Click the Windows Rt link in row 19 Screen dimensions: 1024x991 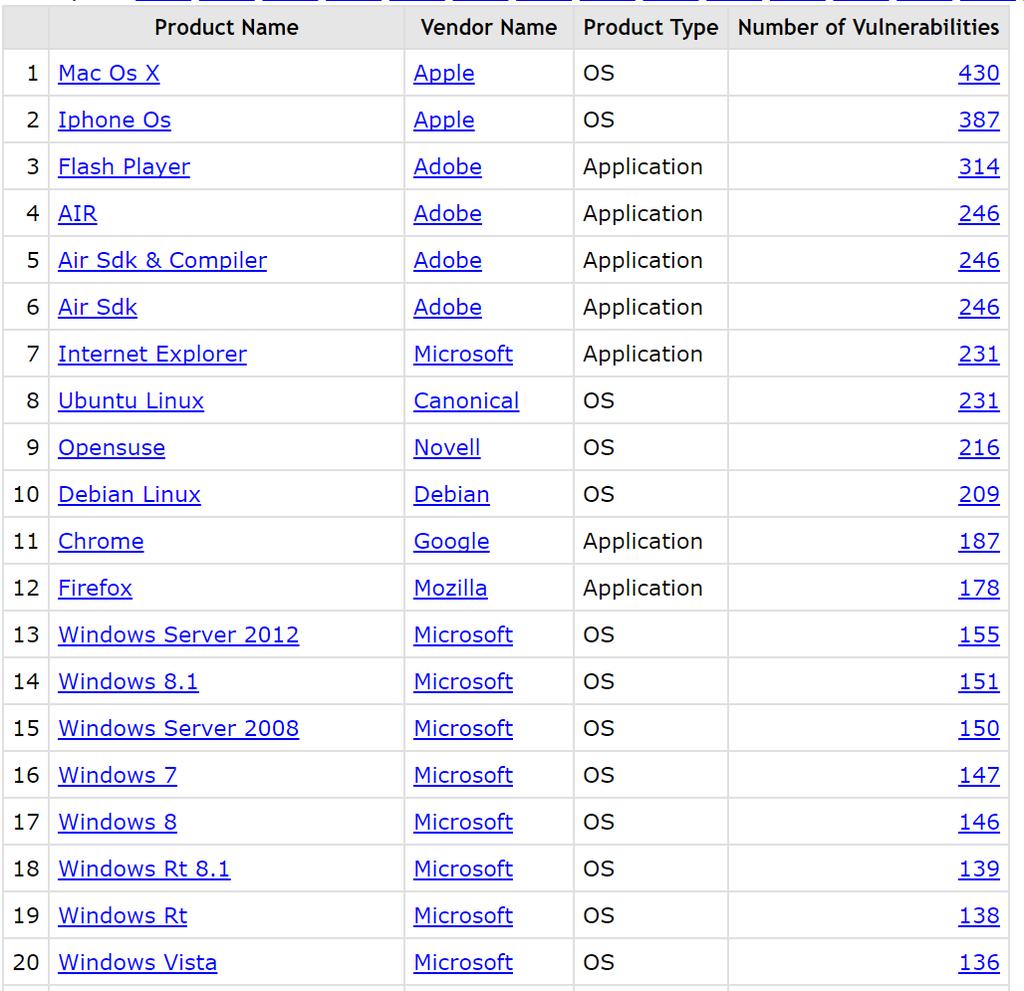(x=123, y=916)
